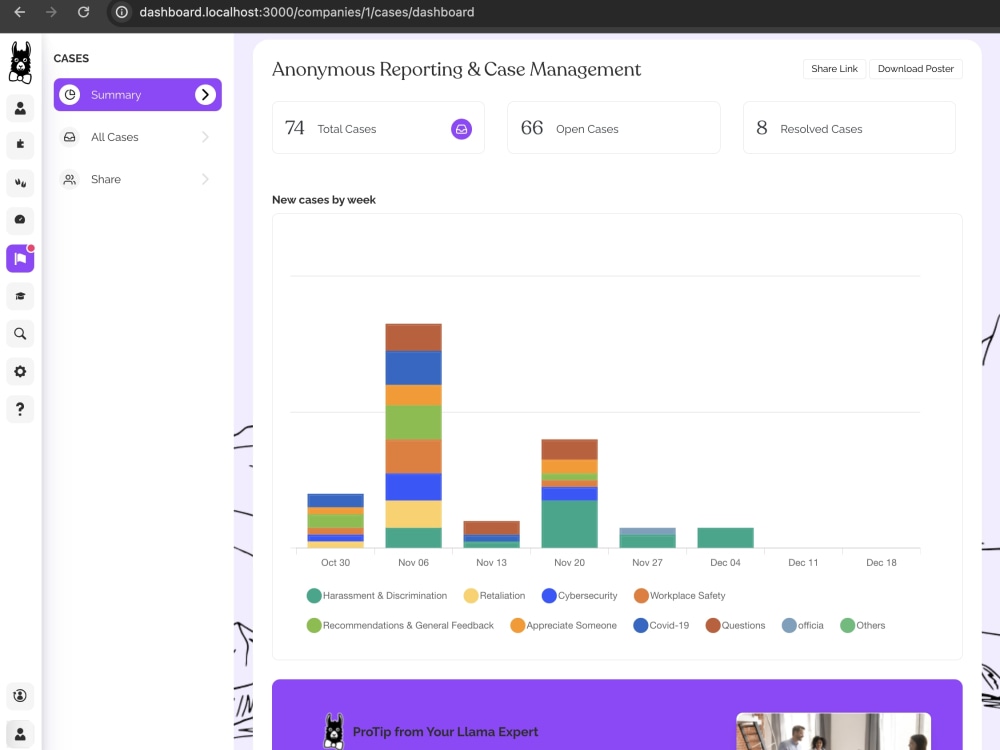Click the purple inbox icon on Total Cases
The width and height of the screenshot is (1000, 750).
(461, 129)
